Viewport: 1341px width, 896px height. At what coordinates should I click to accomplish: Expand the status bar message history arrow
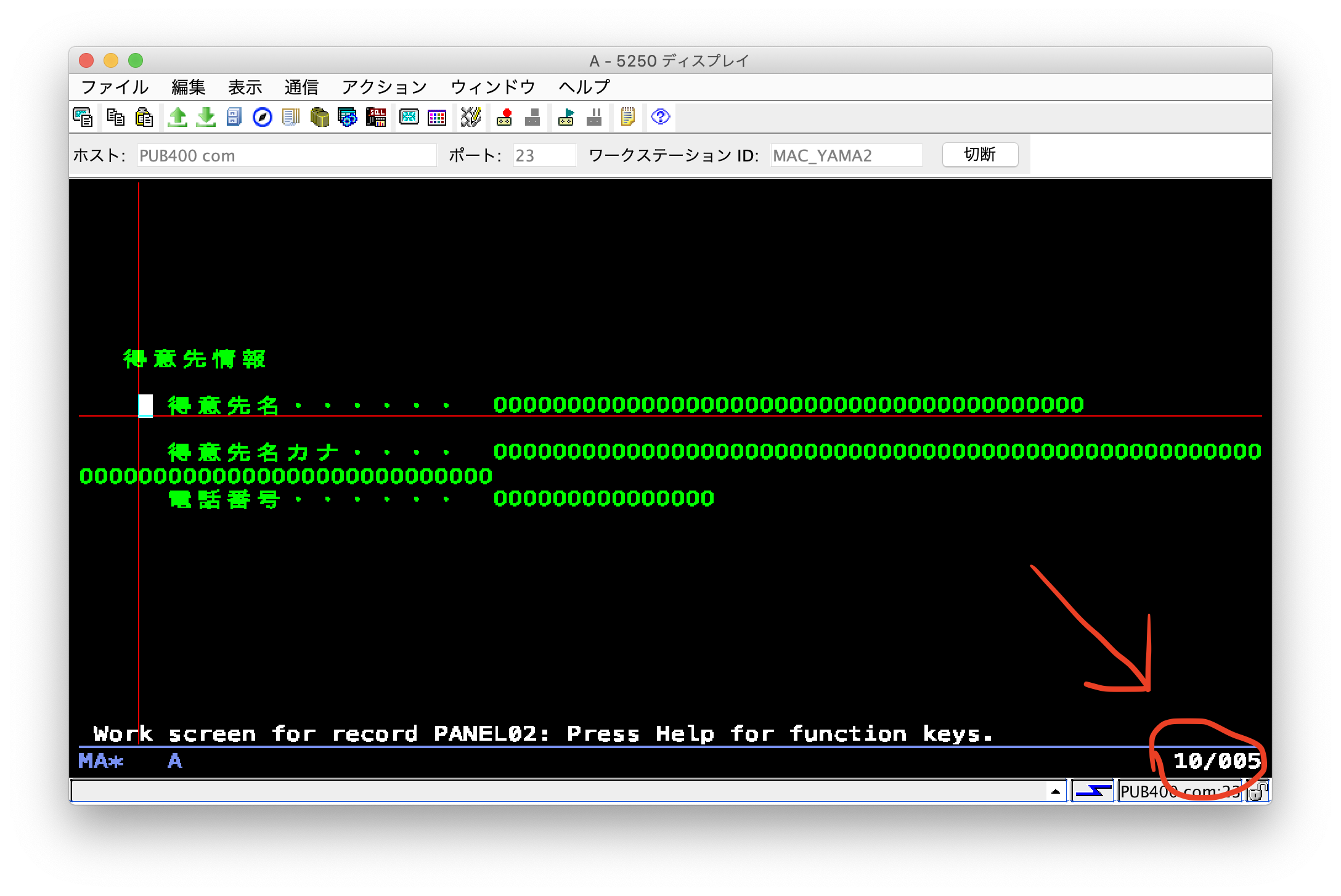tap(1055, 791)
